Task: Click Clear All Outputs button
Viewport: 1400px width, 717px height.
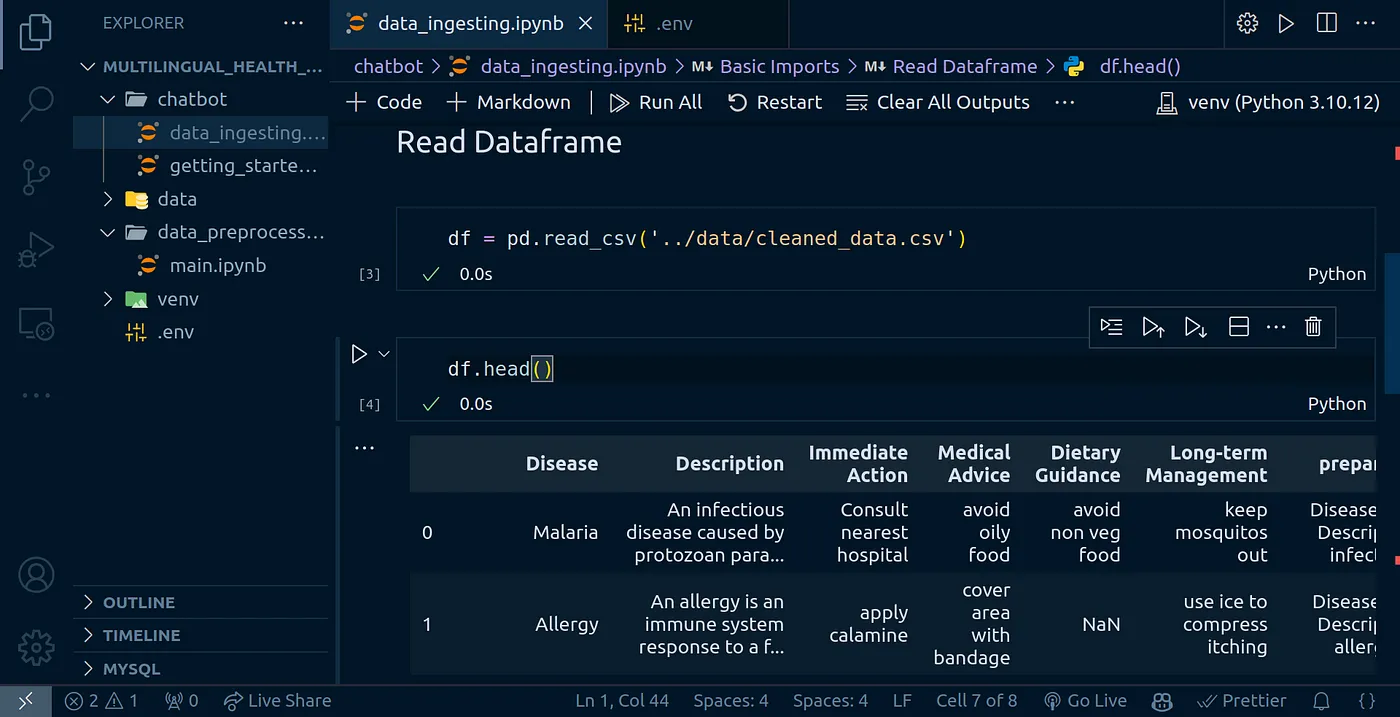Action: [x=938, y=102]
